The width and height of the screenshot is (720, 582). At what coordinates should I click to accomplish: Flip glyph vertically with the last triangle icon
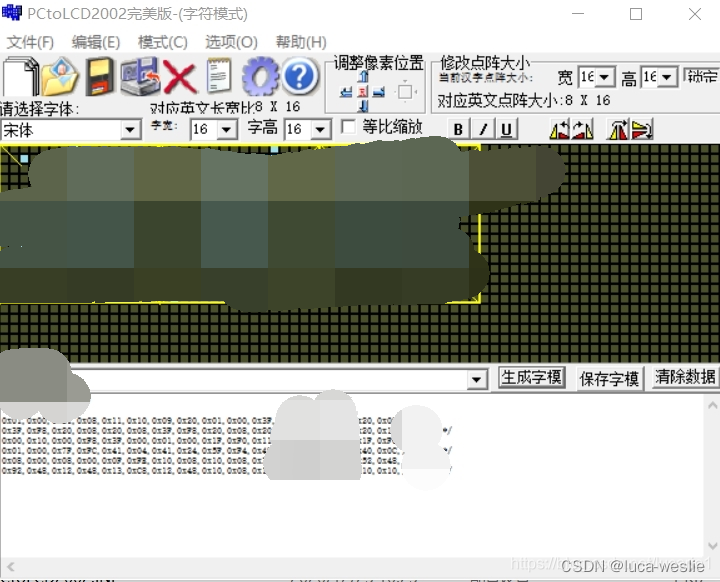[x=641, y=129]
